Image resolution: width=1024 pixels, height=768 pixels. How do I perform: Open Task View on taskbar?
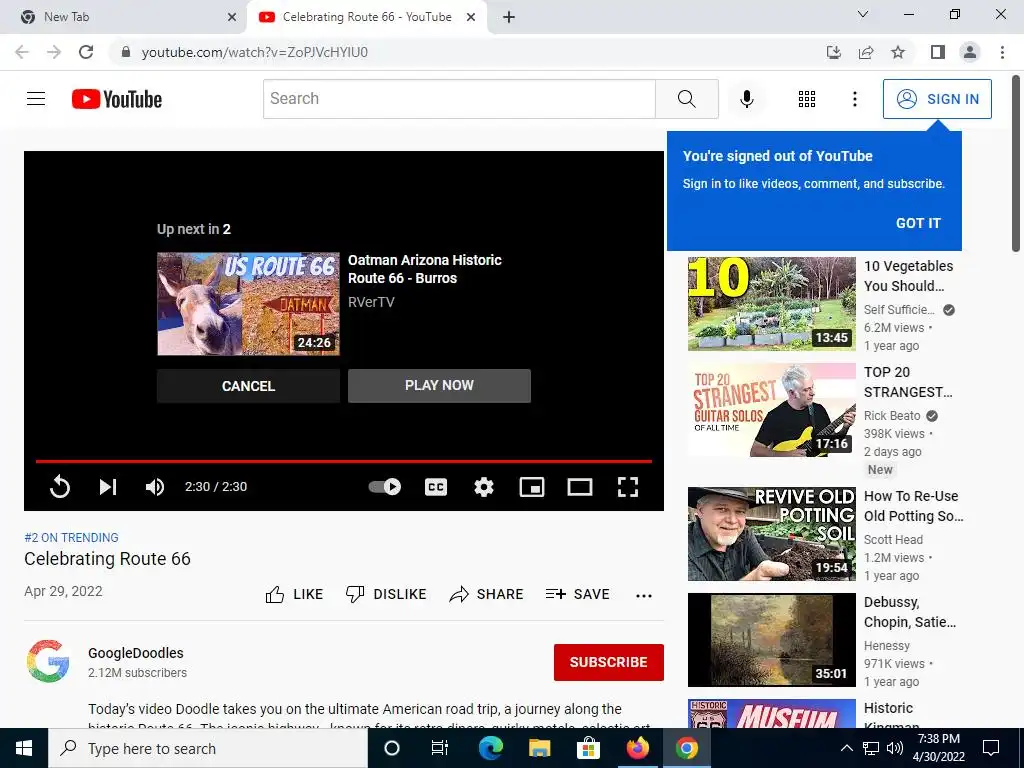(440, 748)
